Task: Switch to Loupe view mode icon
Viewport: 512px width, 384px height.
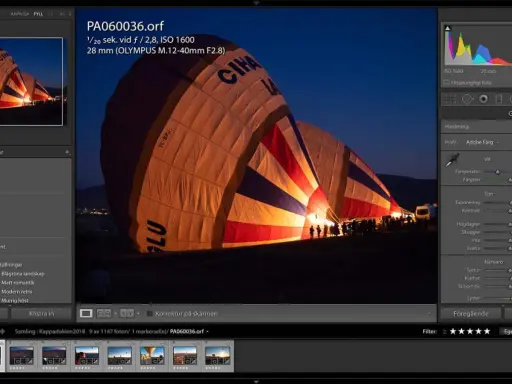Action: click(86, 313)
